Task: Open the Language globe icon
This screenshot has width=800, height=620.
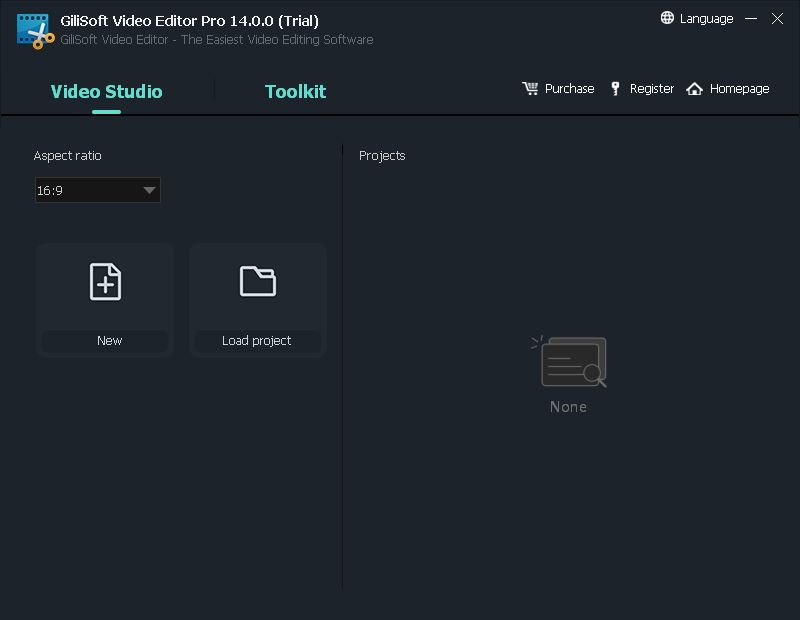Action: click(x=666, y=18)
